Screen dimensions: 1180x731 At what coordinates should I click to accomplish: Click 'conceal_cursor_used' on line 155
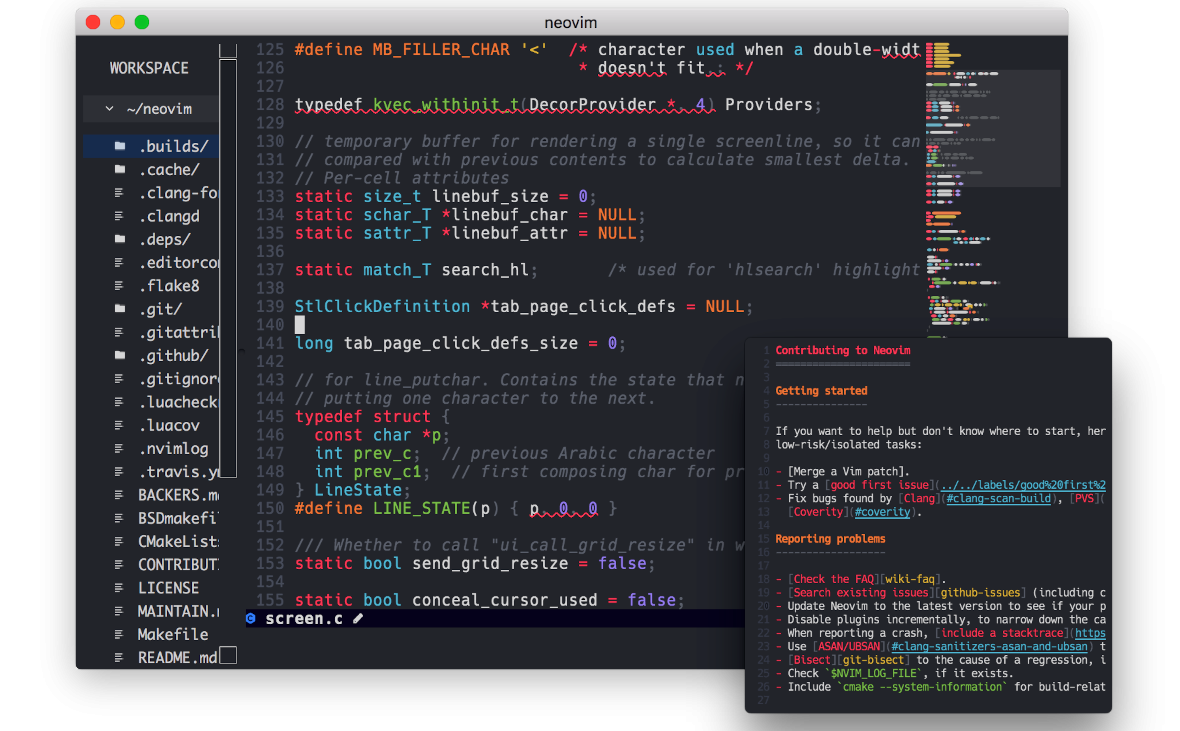pos(504,600)
